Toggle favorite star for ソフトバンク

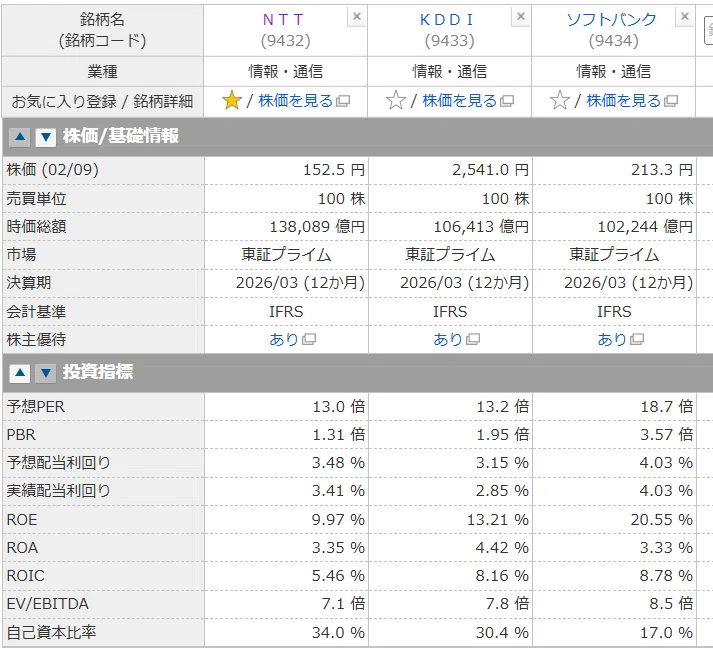pyautogui.click(x=560, y=100)
